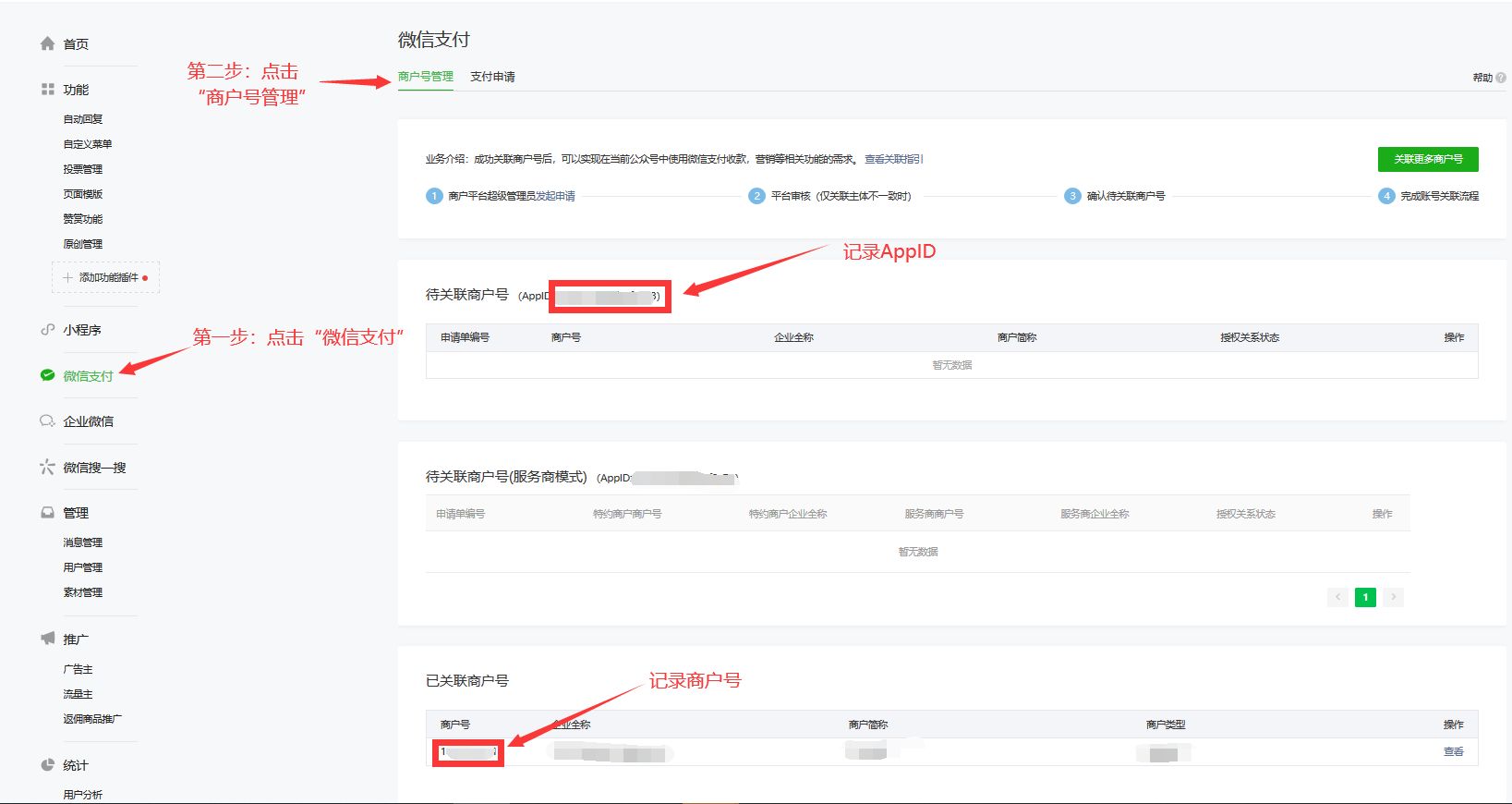Click the green 关联更多商户号 button
The image size is (1512, 804).
pyautogui.click(x=1428, y=159)
